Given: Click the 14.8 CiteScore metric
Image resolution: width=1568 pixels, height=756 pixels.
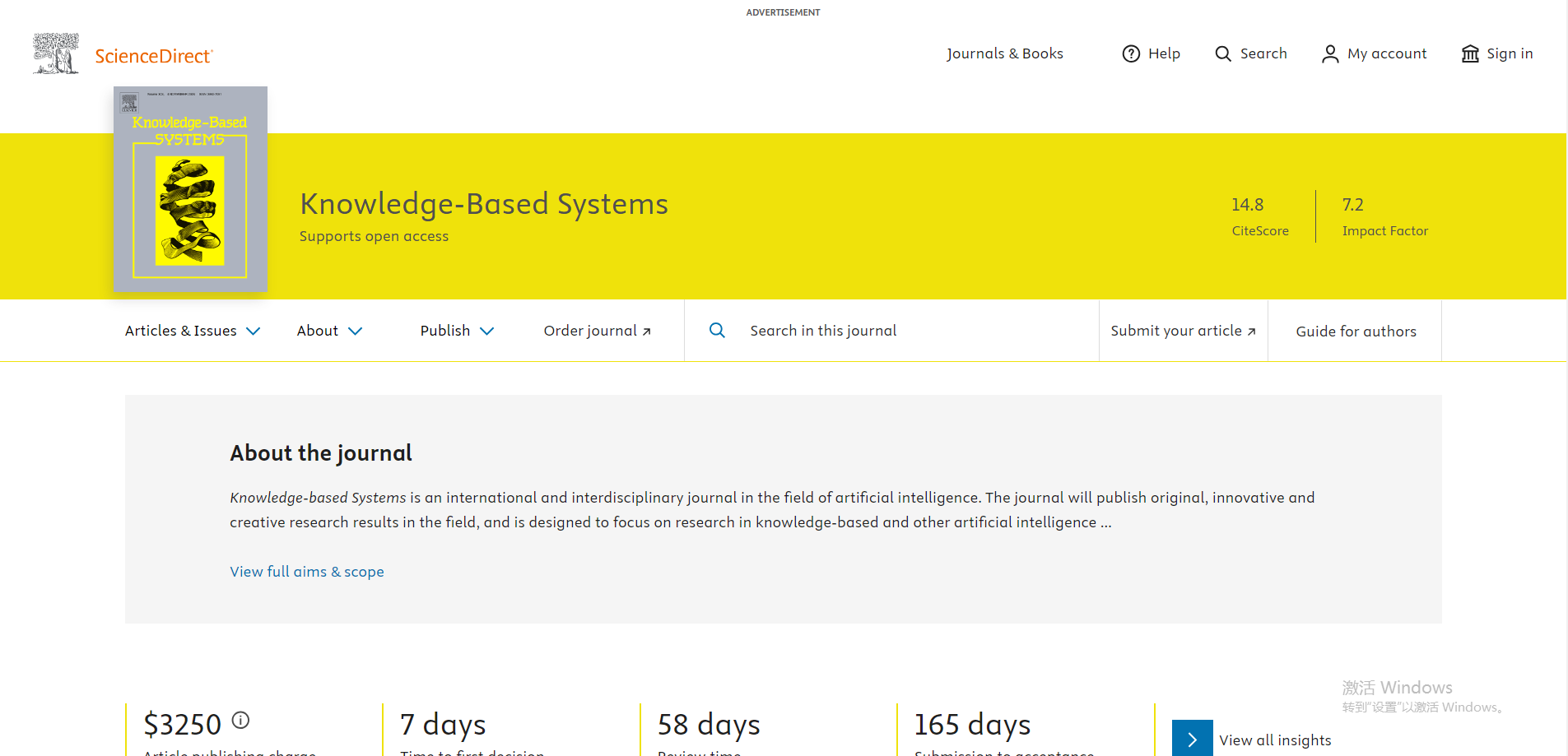Looking at the screenshot, I should tap(1260, 216).
